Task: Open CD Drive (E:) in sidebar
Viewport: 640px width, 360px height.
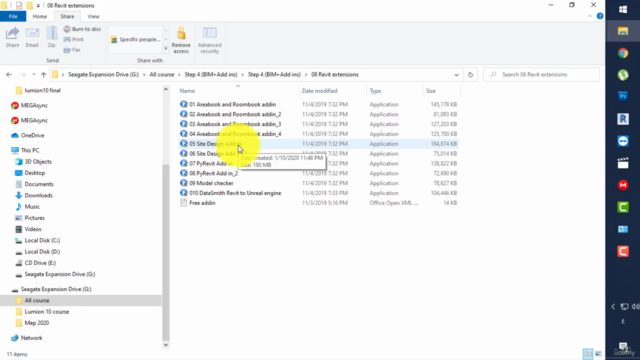Action: [40, 263]
